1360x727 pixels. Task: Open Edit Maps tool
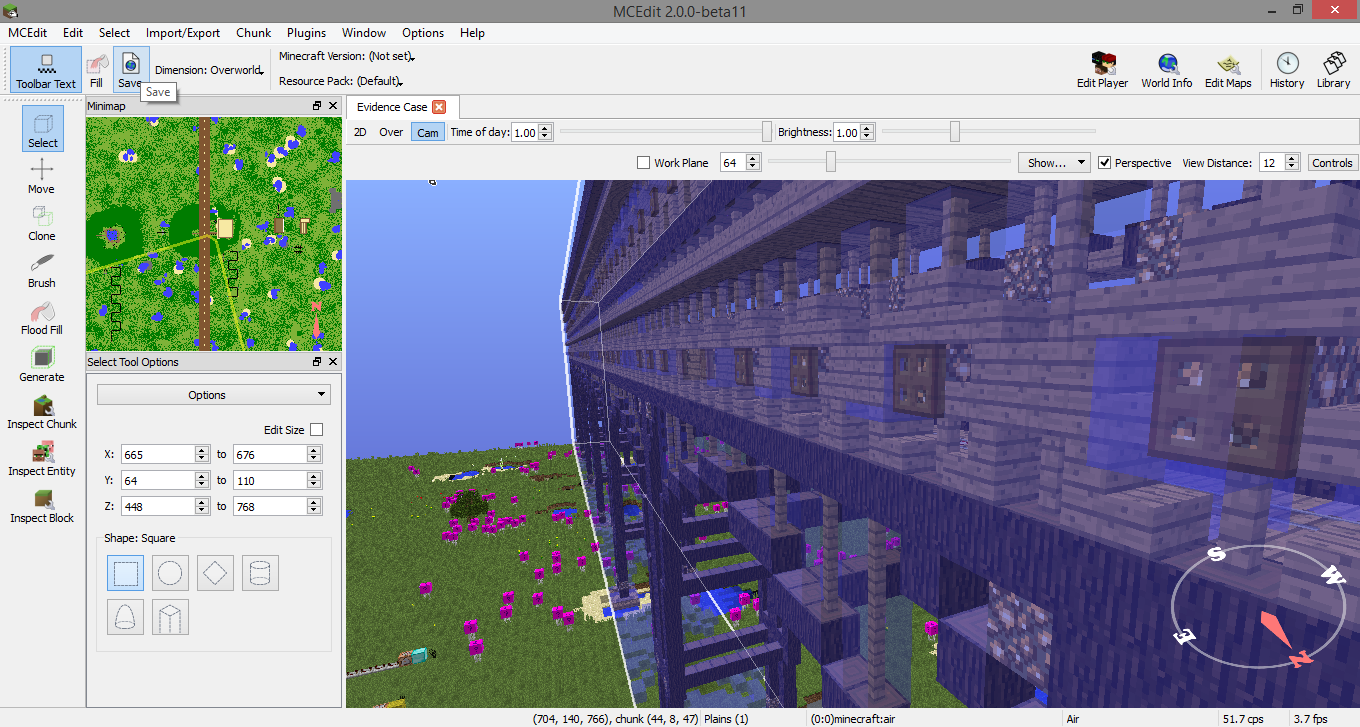point(1228,70)
